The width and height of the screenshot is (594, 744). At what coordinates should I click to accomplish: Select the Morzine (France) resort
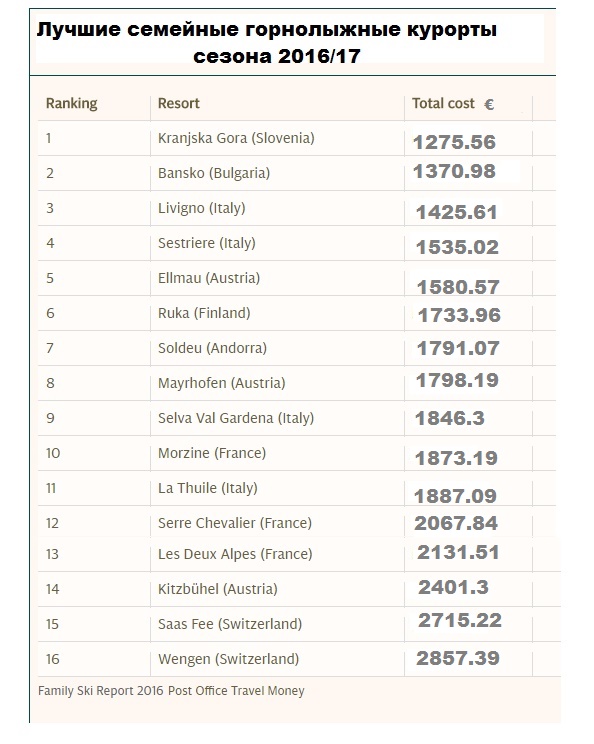point(212,453)
